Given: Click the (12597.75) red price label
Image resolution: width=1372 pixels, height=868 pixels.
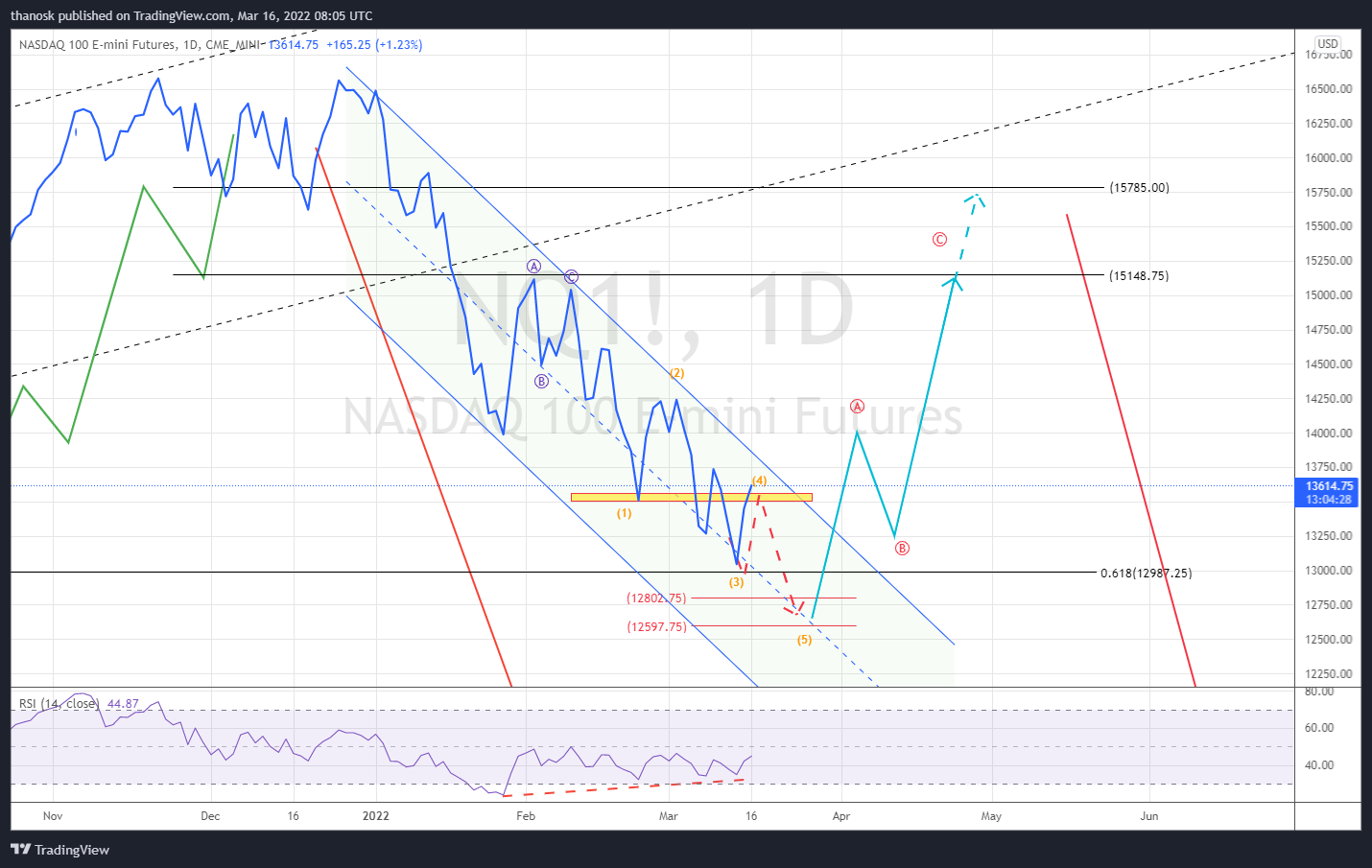Looking at the screenshot, I should [656, 627].
